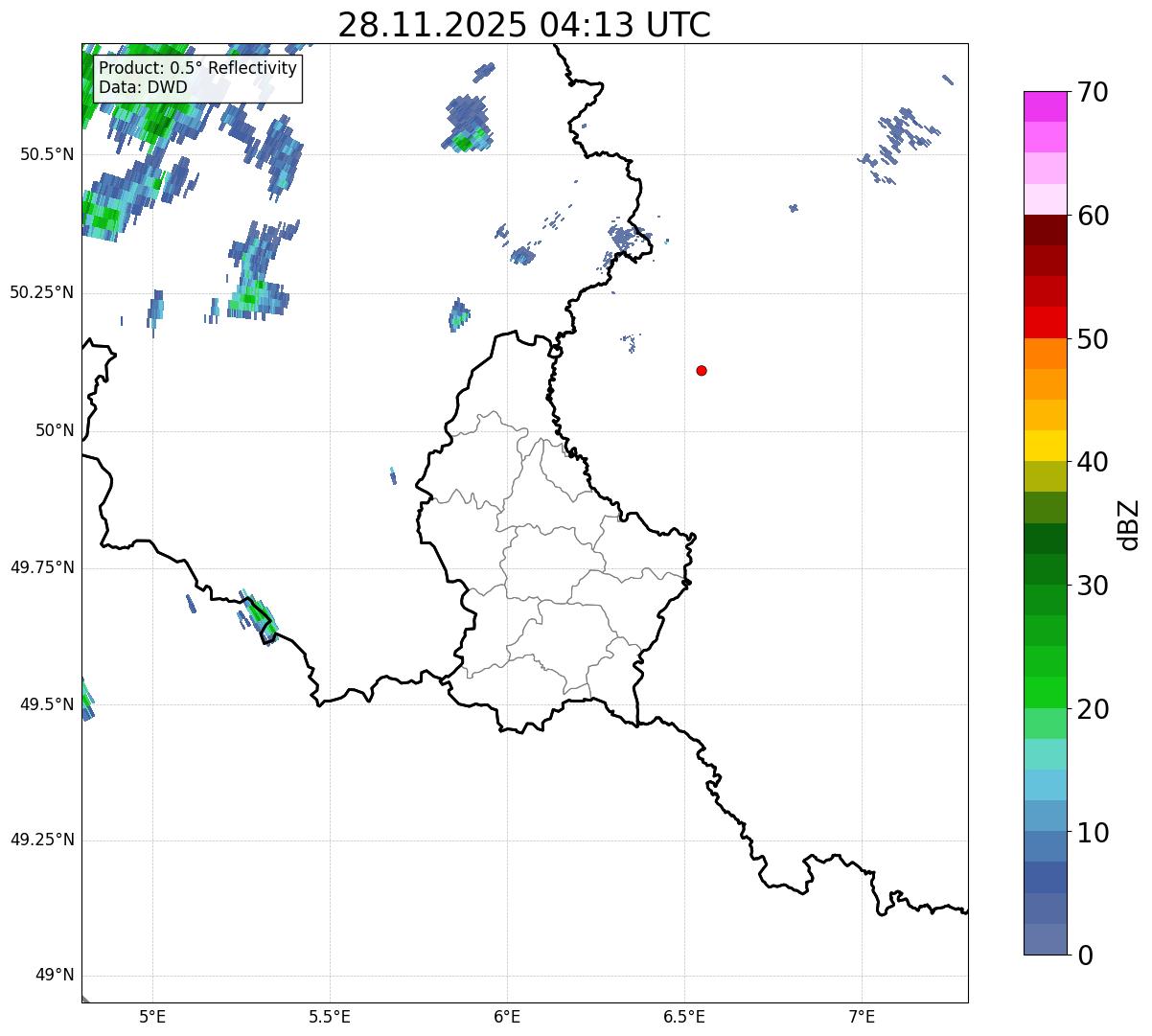Click the colorbar tick label 60
This screenshot has height=1036, width=1152.
click(1092, 216)
